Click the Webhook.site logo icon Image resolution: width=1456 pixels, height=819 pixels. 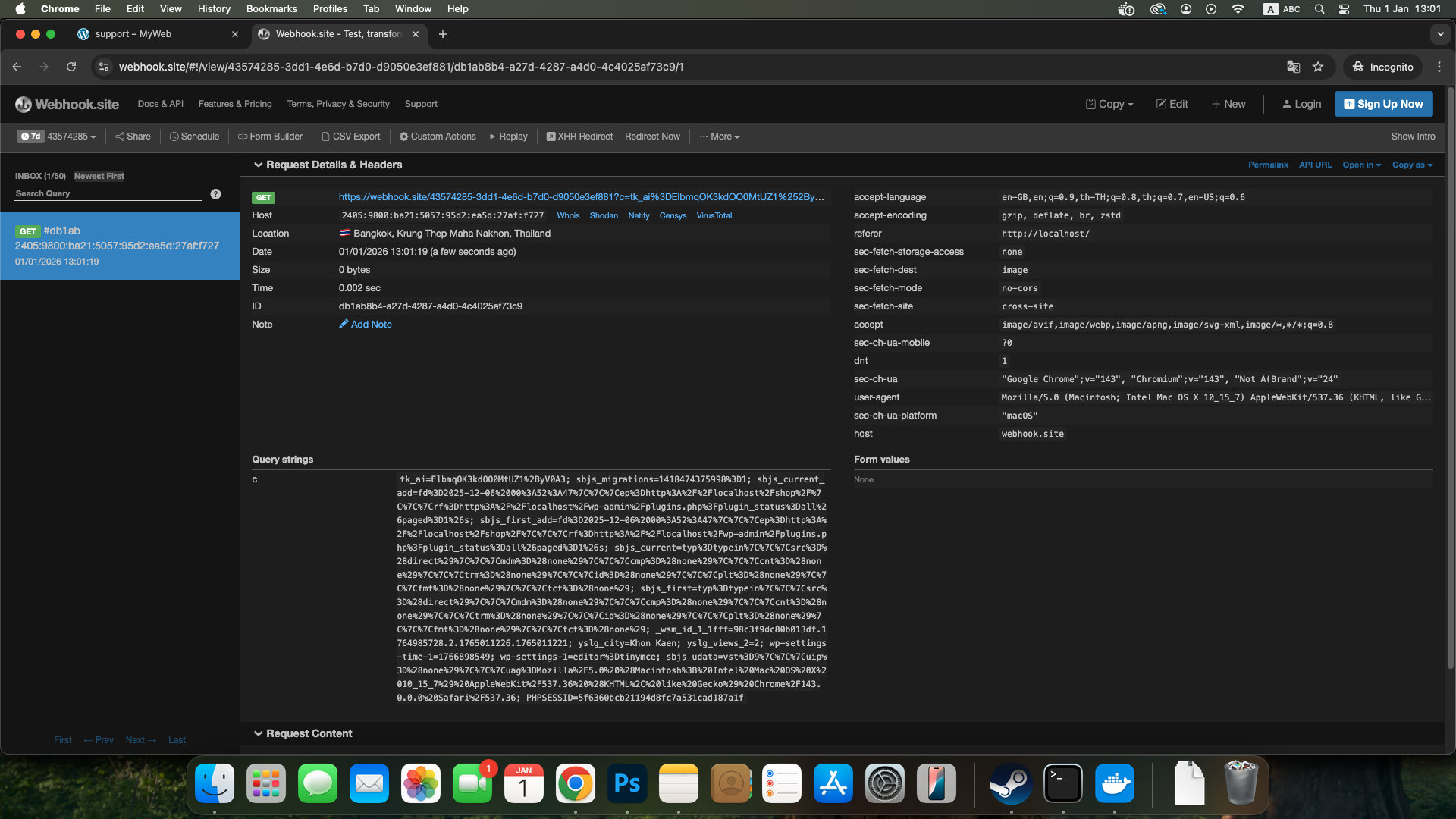click(x=24, y=105)
